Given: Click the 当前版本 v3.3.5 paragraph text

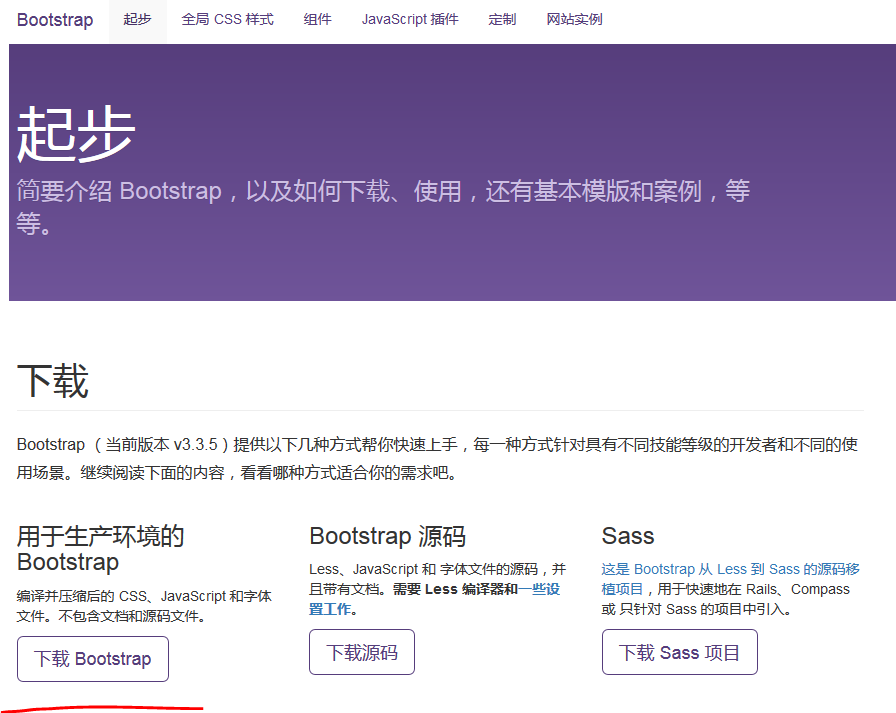Looking at the screenshot, I should point(437,458).
